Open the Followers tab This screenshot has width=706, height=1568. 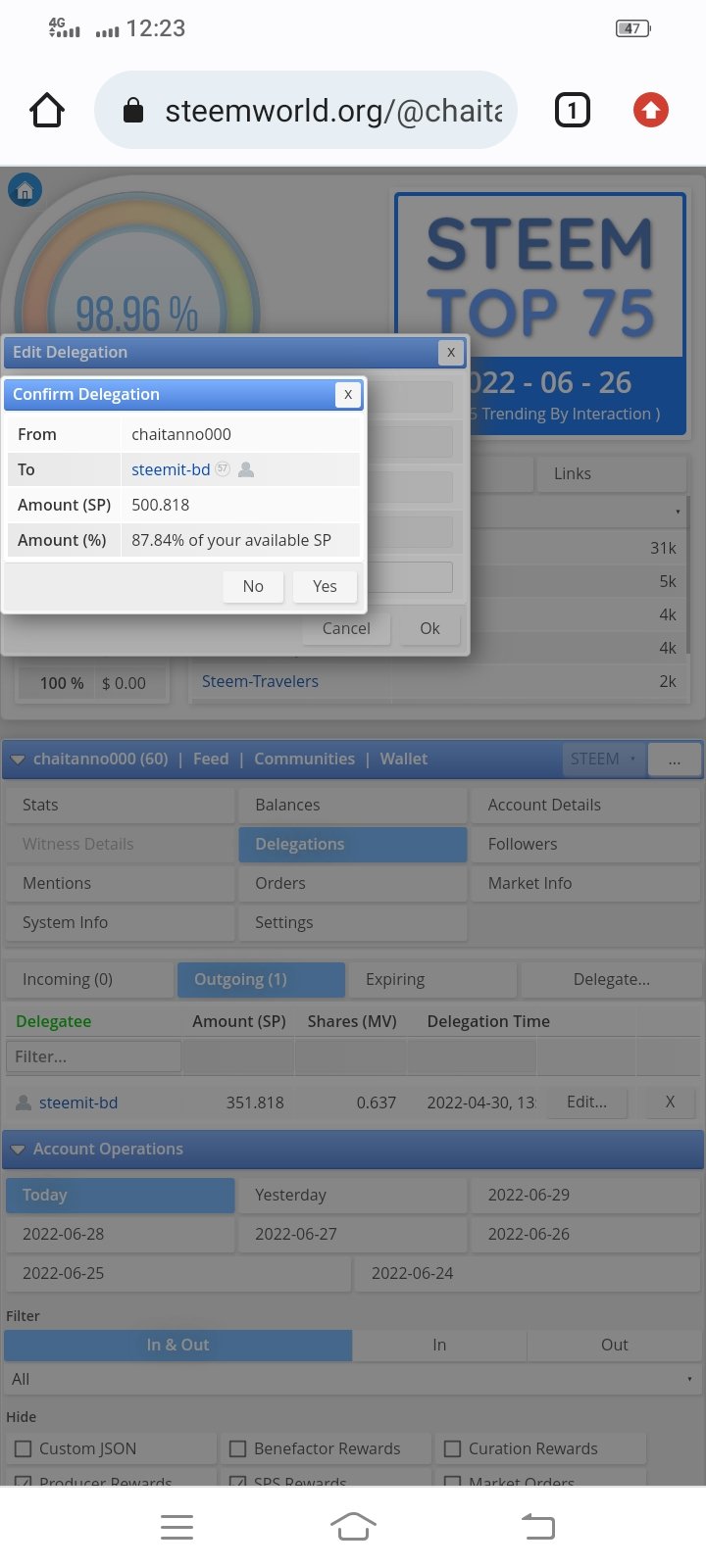pos(585,844)
